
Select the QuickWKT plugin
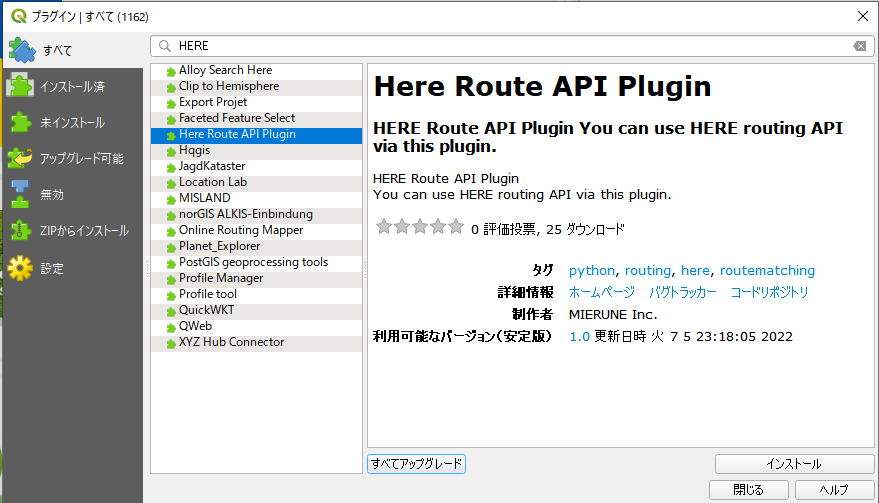click(x=256, y=310)
